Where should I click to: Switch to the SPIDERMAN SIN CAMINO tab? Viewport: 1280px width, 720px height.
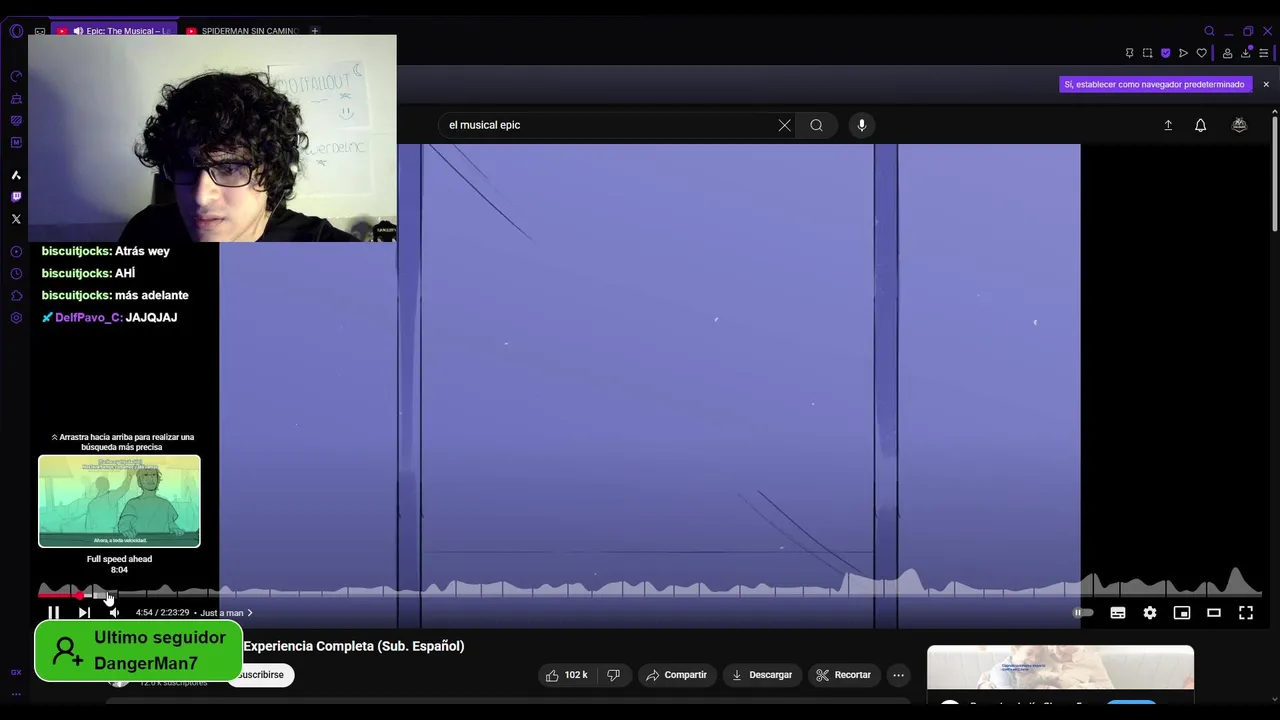[243, 31]
